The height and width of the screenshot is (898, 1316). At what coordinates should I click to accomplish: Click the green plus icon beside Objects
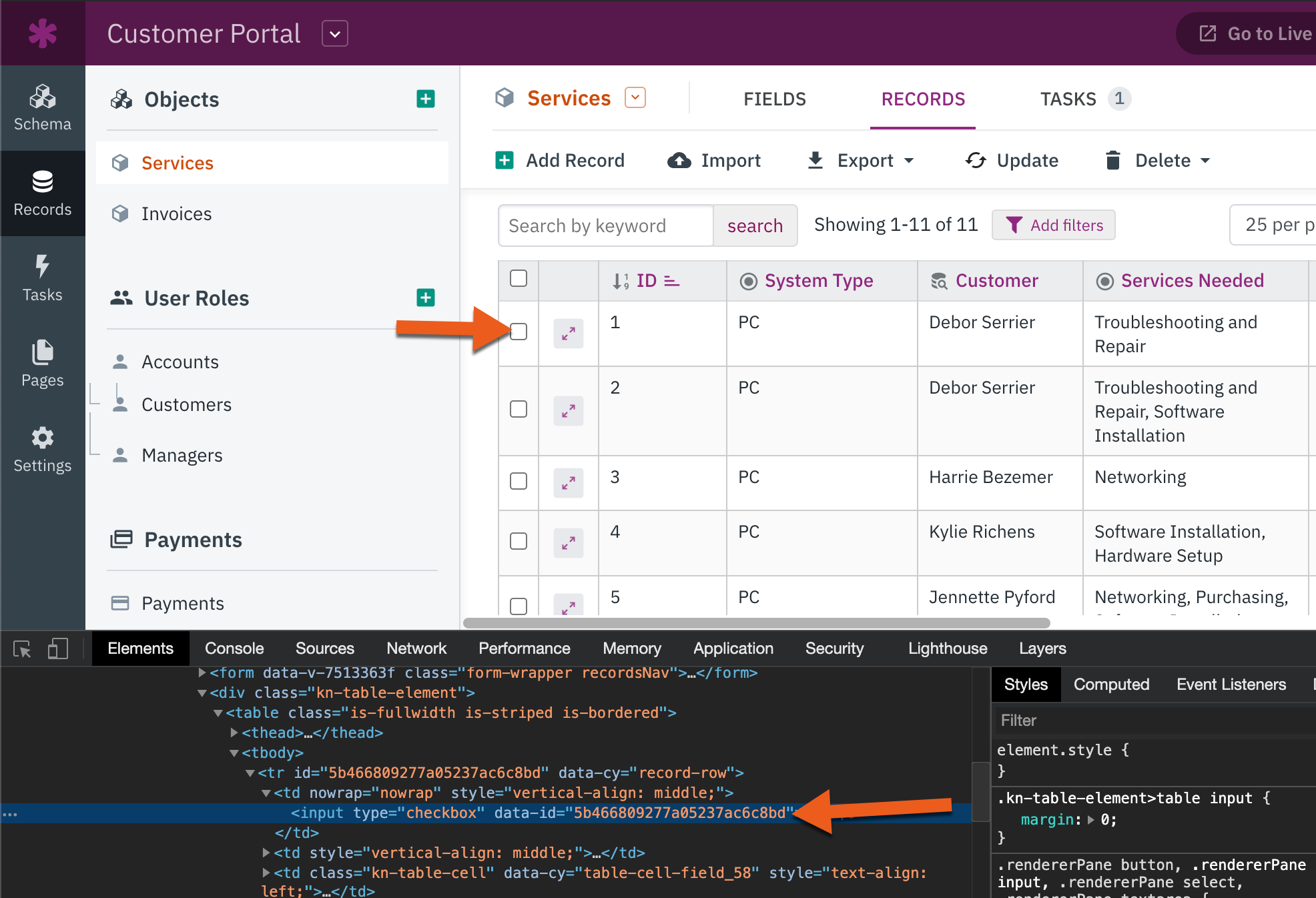click(x=425, y=99)
